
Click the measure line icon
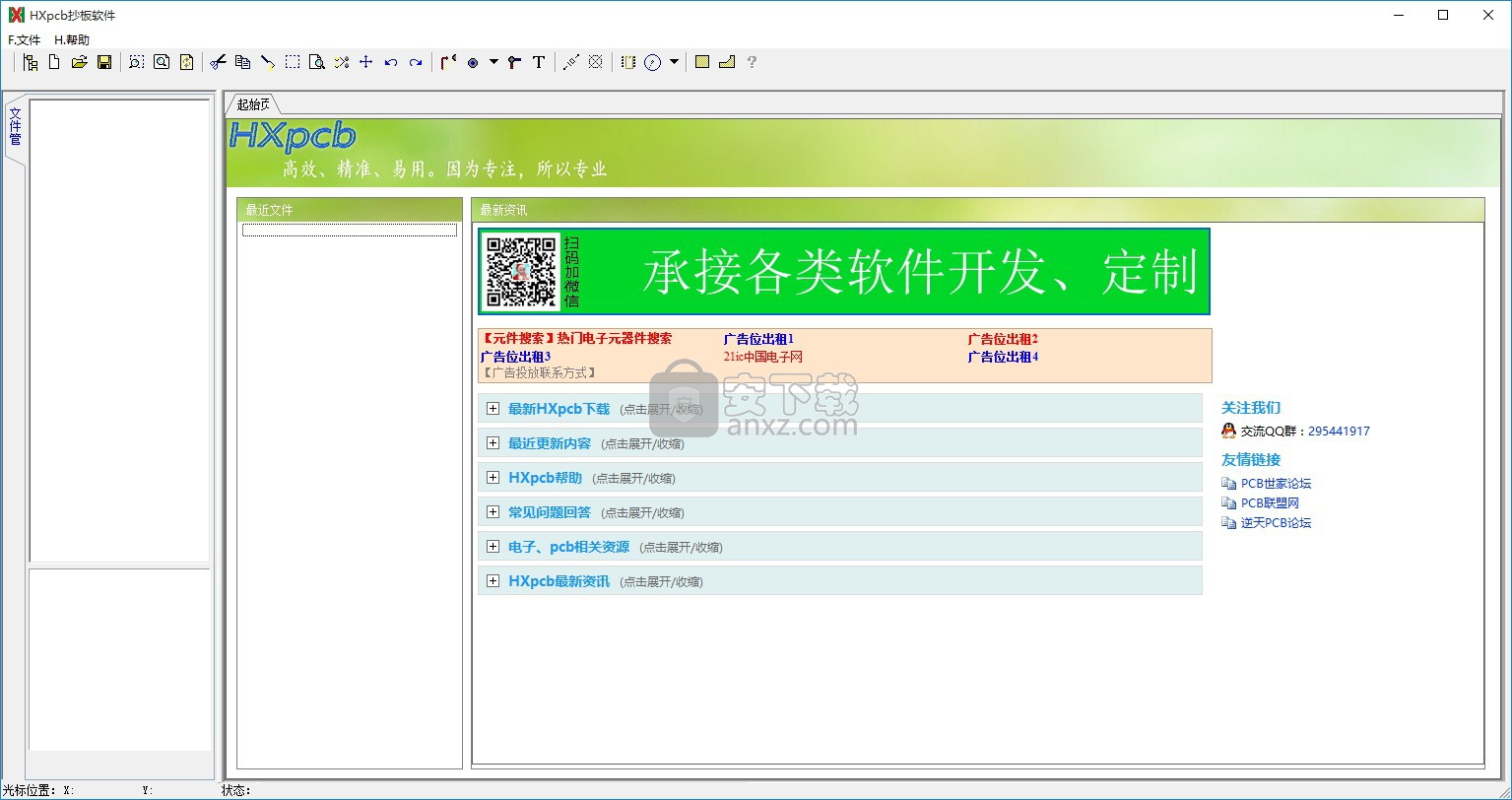click(570, 62)
